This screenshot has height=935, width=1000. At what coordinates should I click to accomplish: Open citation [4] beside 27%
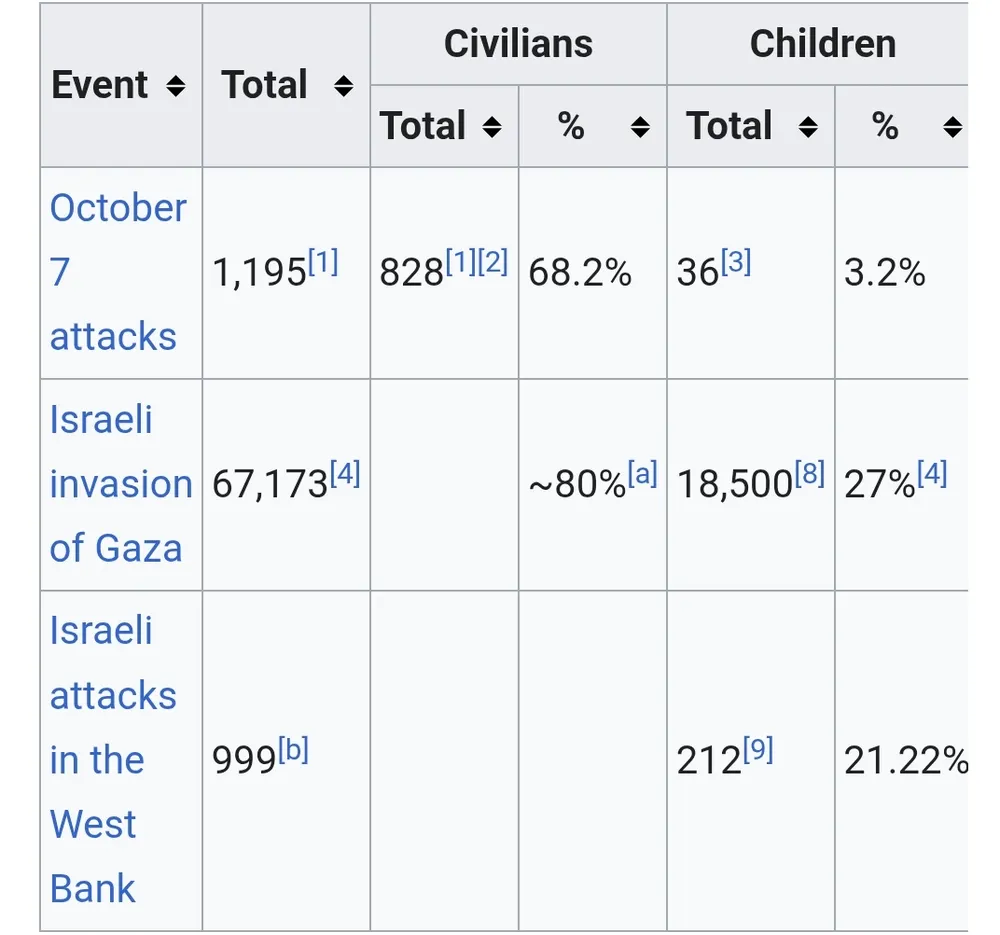[x=931, y=474]
